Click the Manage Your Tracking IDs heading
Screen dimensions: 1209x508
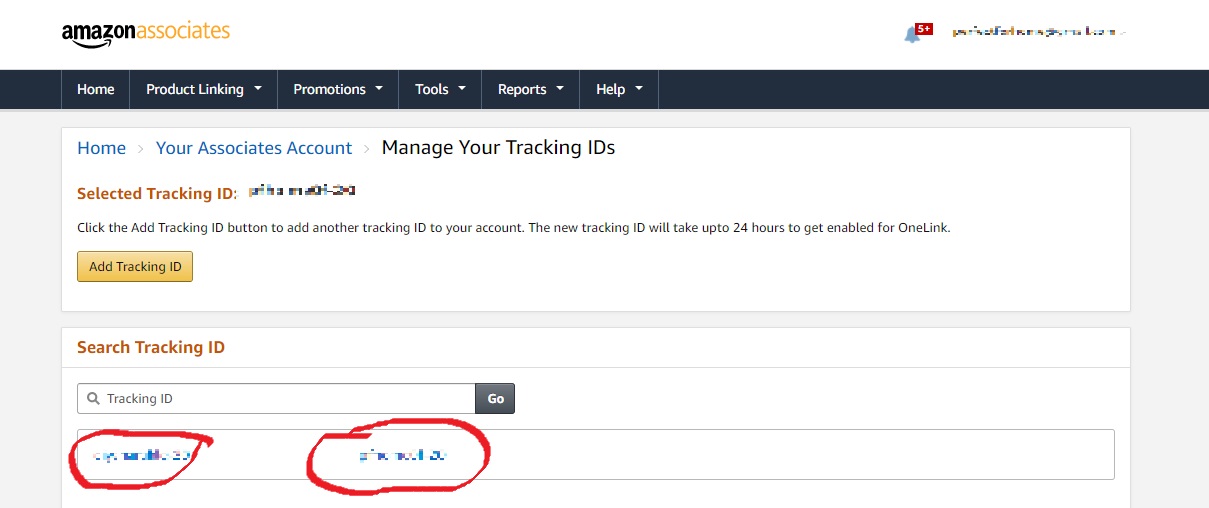coord(498,148)
